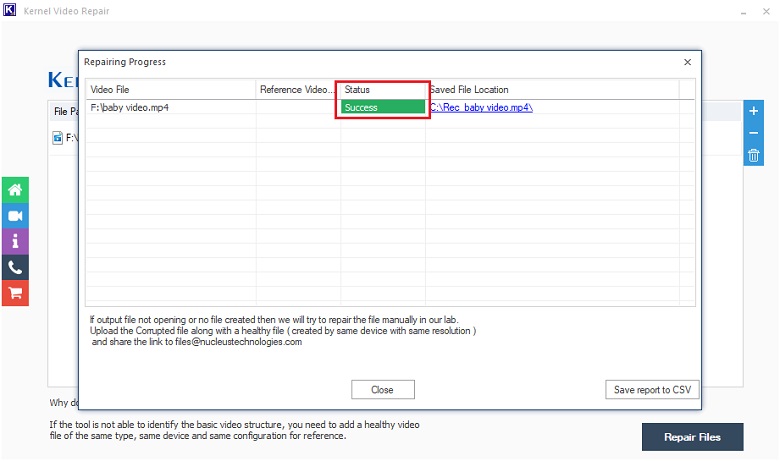The width and height of the screenshot is (780, 461).
Task: Click the Saved File Location column header
Action: pyautogui.click(x=552, y=90)
